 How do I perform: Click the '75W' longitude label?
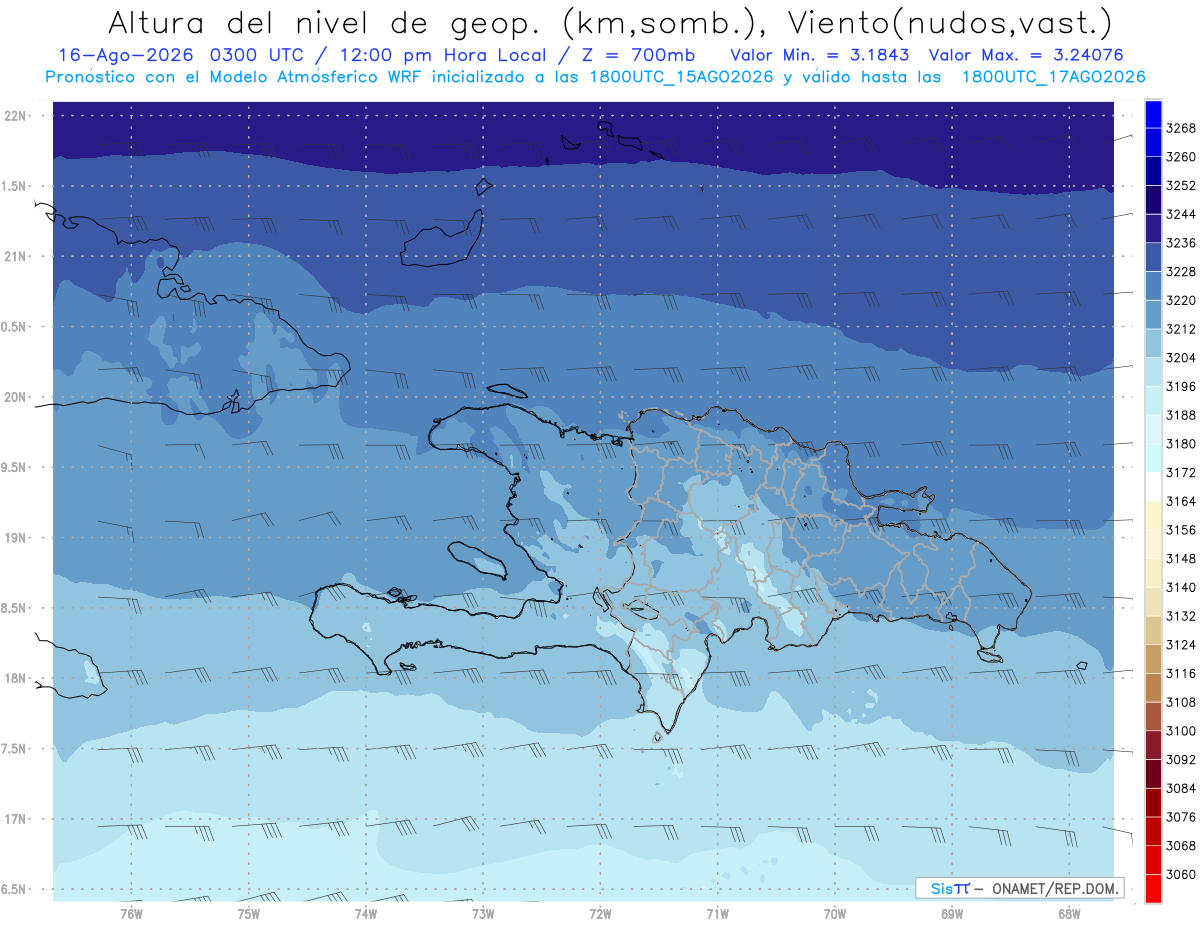[x=248, y=913]
